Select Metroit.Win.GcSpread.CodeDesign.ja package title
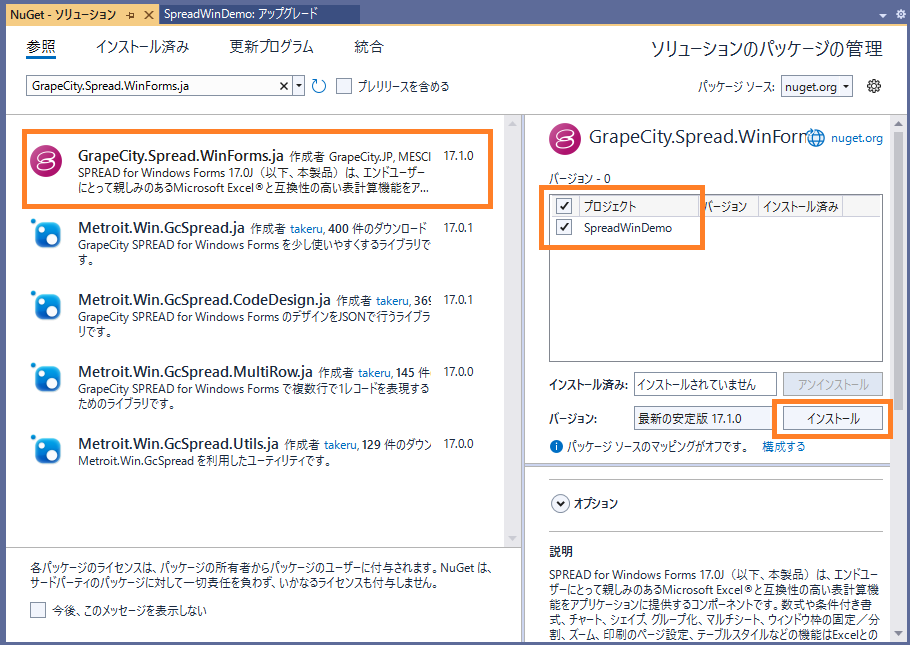The width and height of the screenshot is (910, 645). click(204, 300)
